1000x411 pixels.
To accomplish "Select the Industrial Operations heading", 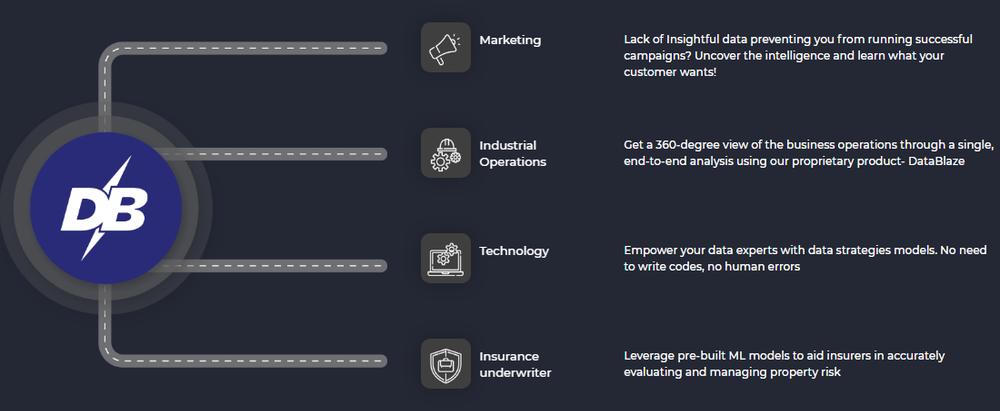I will click(513, 154).
